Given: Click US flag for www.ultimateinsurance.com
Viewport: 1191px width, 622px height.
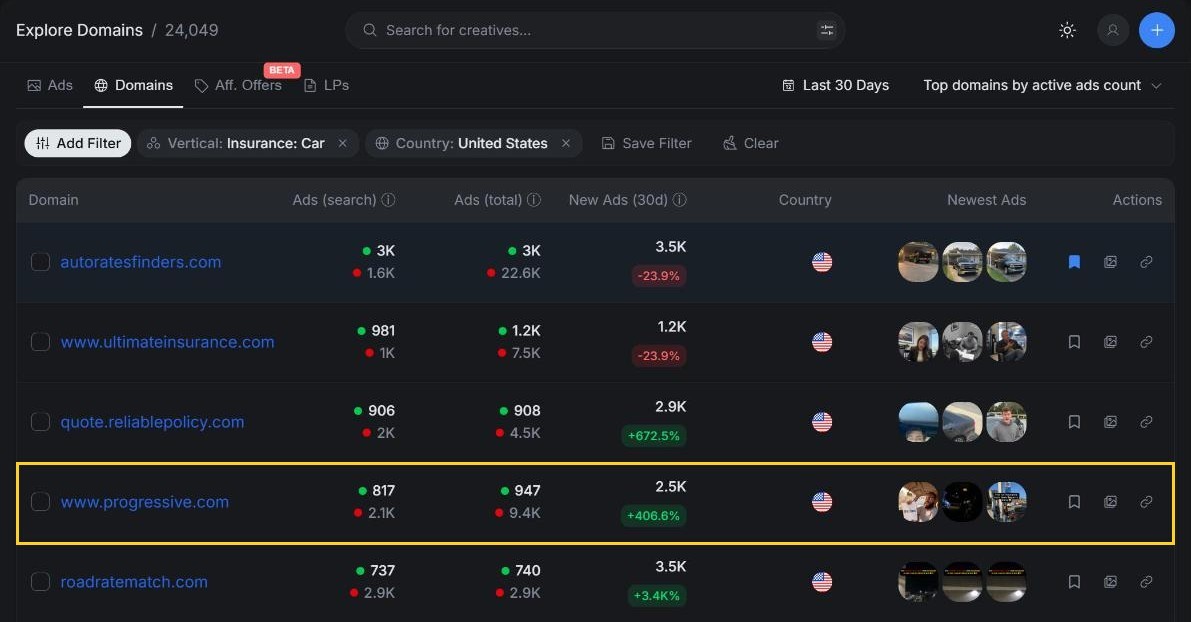Looking at the screenshot, I should pyautogui.click(x=822, y=342).
